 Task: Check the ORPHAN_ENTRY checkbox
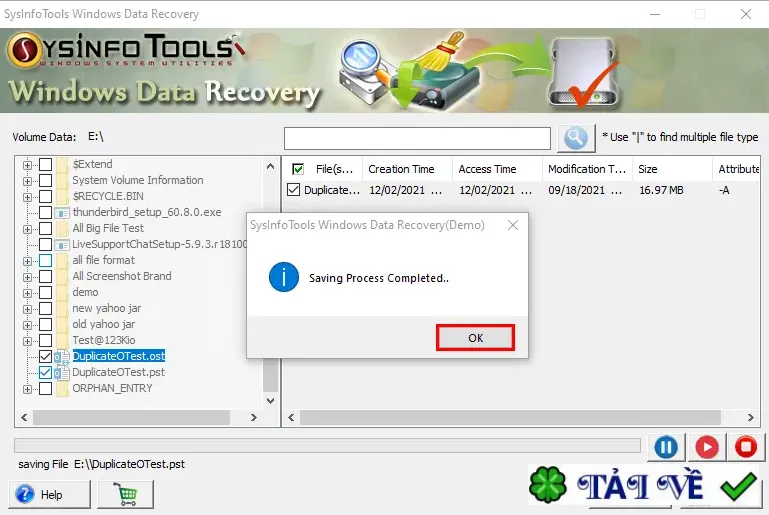tap(45, 389)
